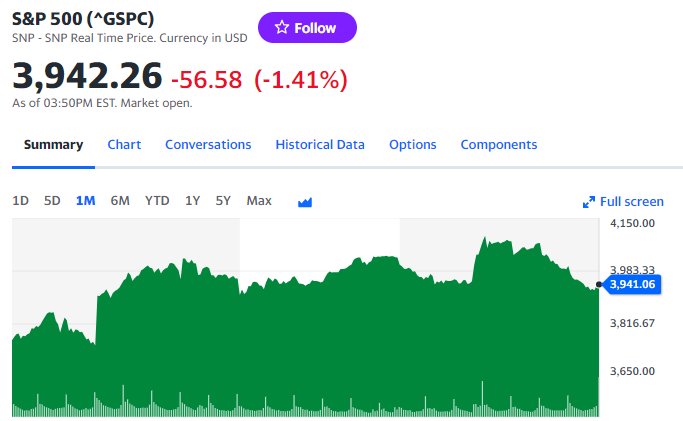Click the 3,941.06 current price marker
This screenshot has height=421, width=683.
point(632,284)
